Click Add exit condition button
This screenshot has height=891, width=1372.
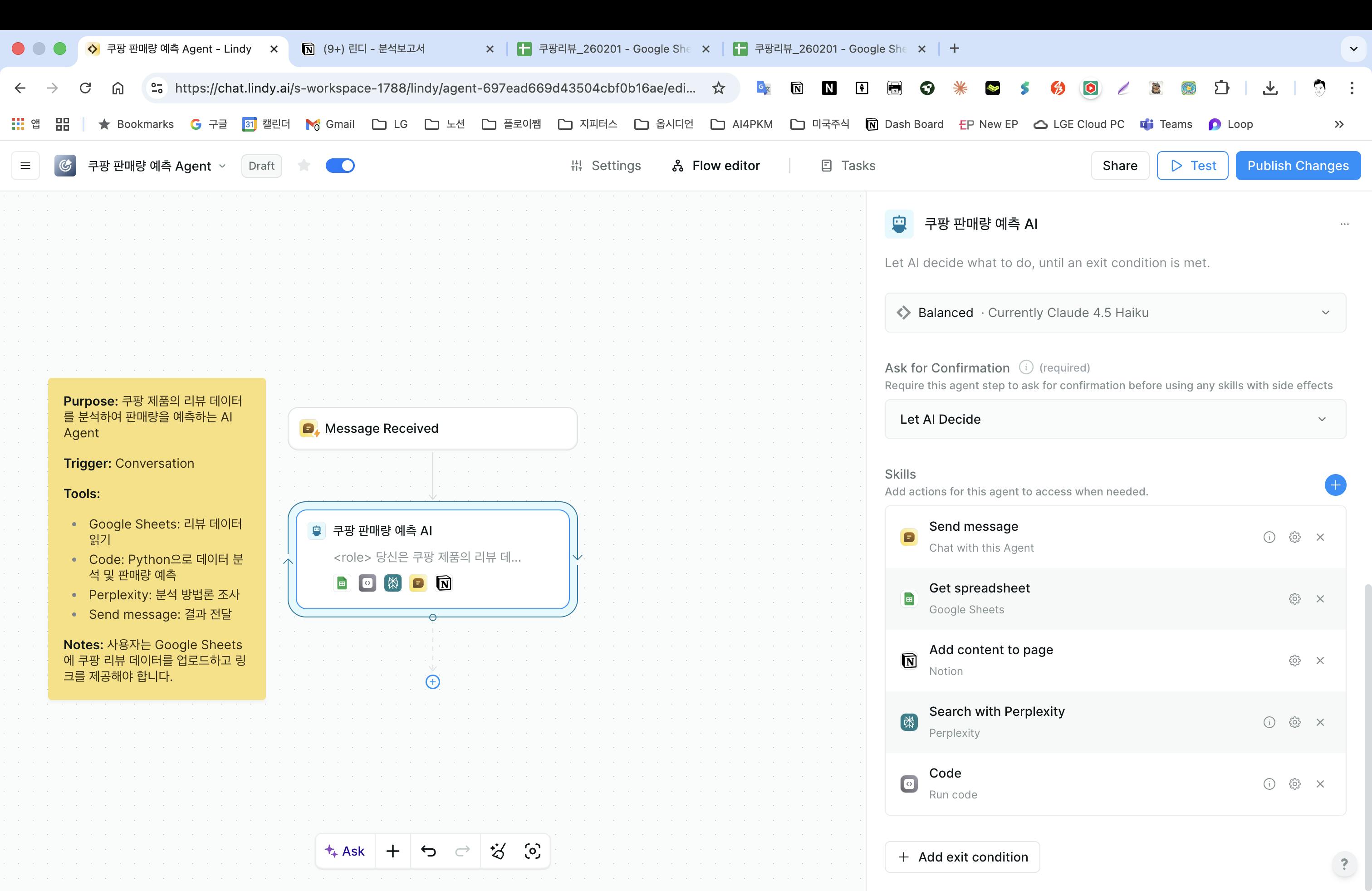click(x=962, y=857)
